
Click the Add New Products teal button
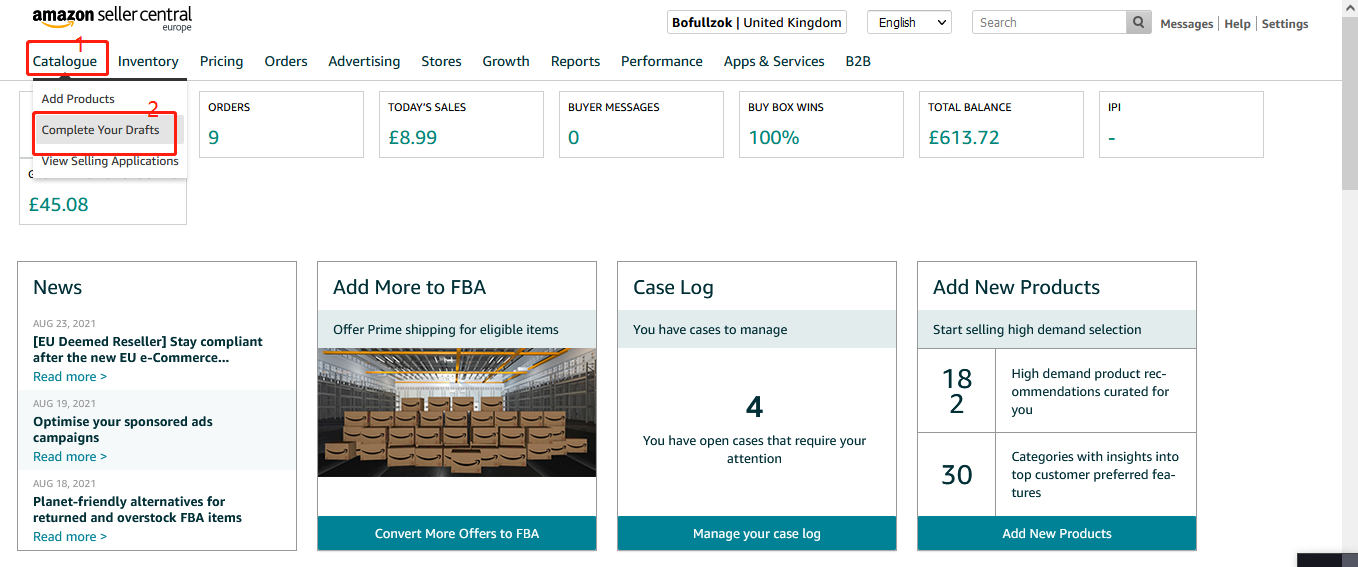1057,533
